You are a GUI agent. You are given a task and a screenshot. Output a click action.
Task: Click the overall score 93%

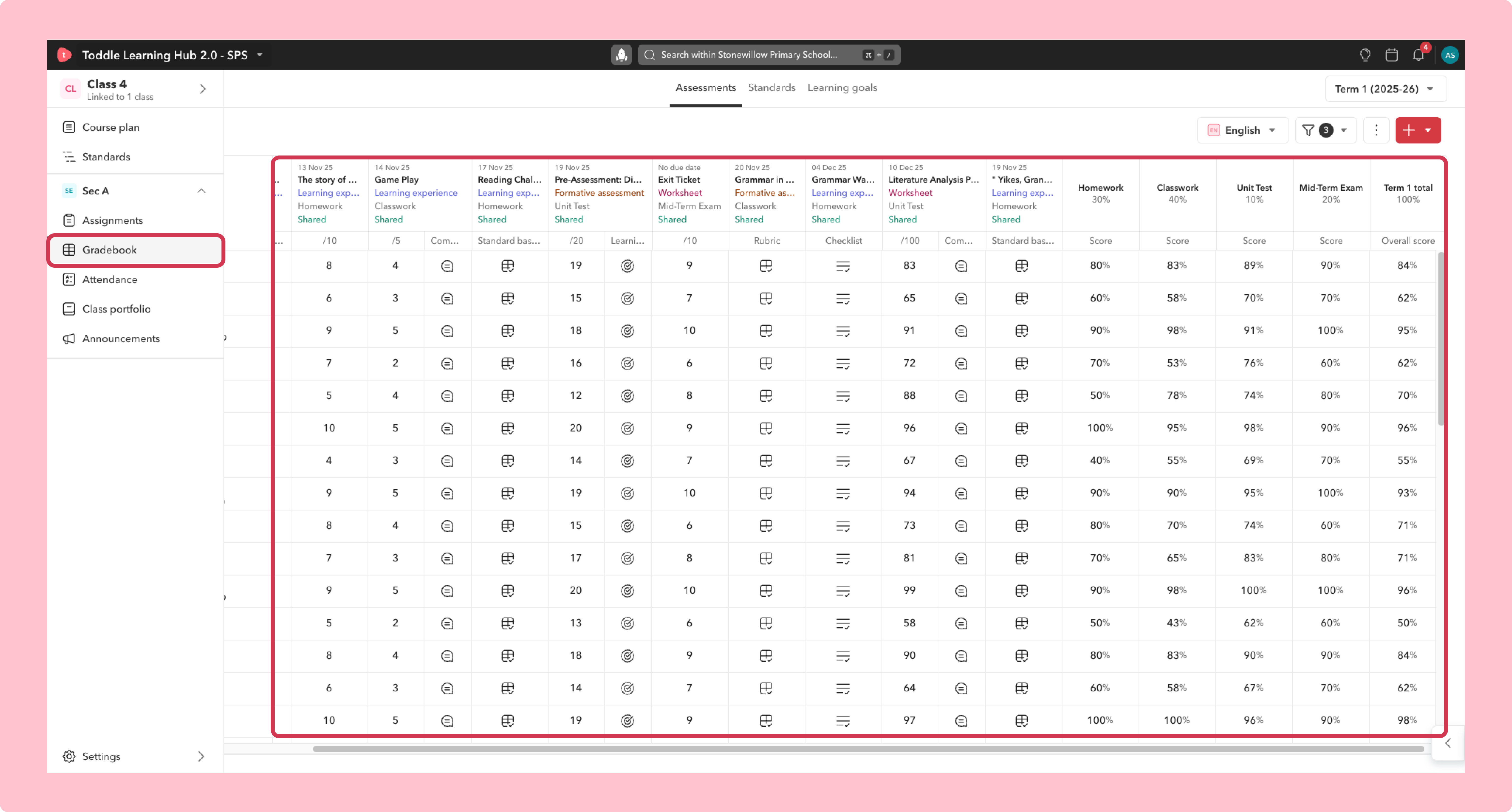coord(1407,493)
